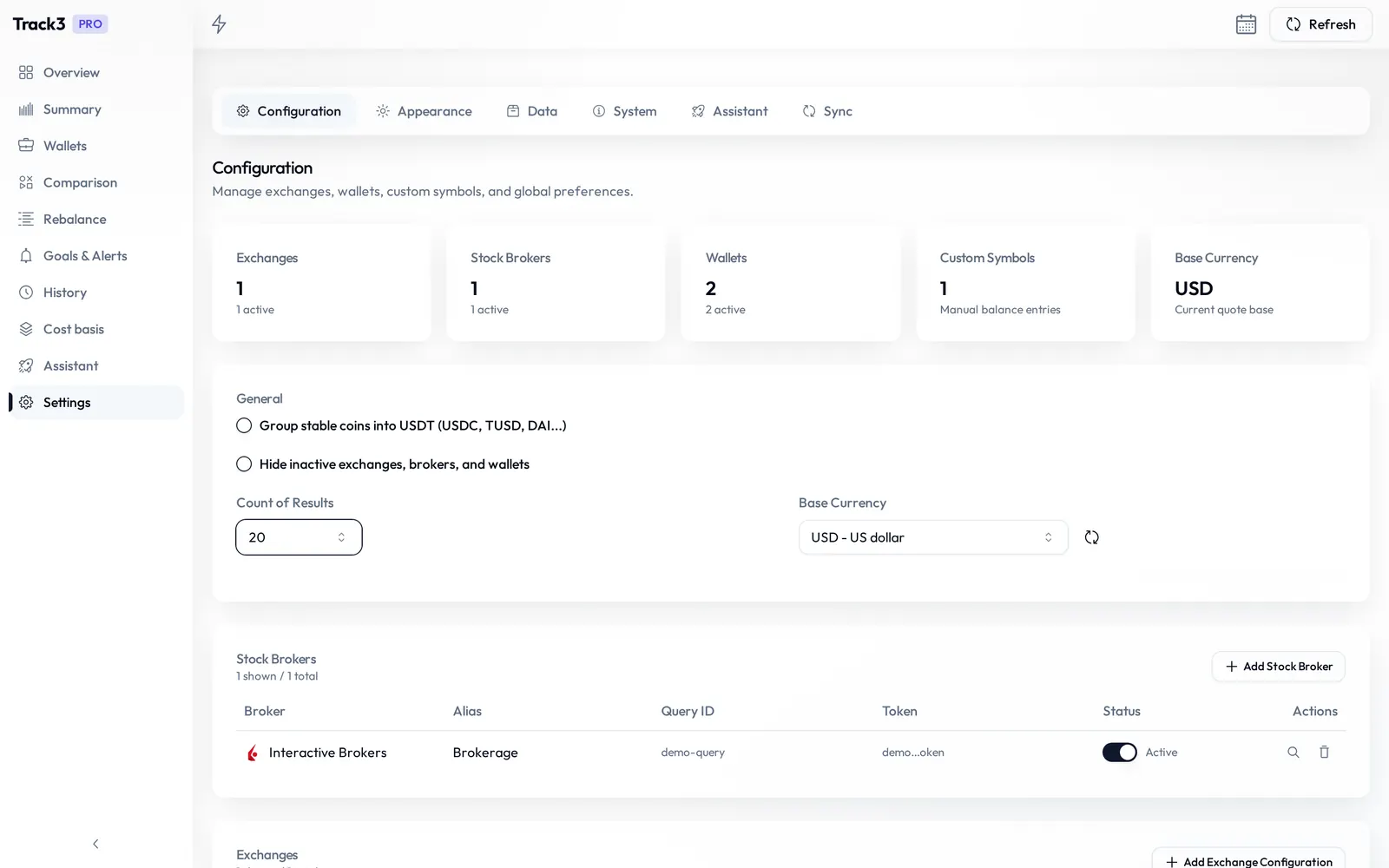Click the magnifier icon for Interactive Brokers
The width and height of the screenshot is (1389, 868).
1294,753
